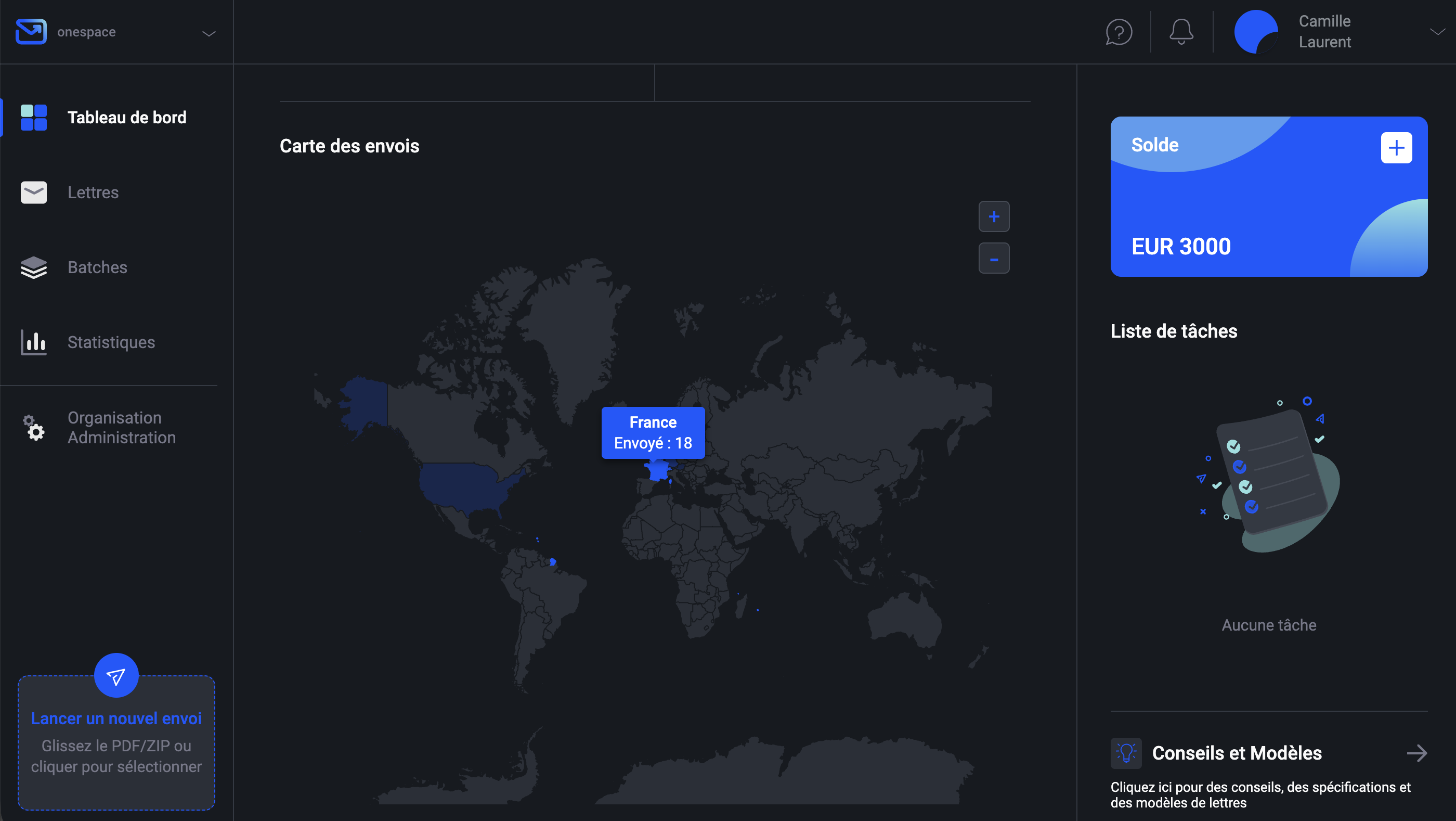The image size is (1456, 821).
Task: Open notifications bell icon
Action: point(1181,32)
